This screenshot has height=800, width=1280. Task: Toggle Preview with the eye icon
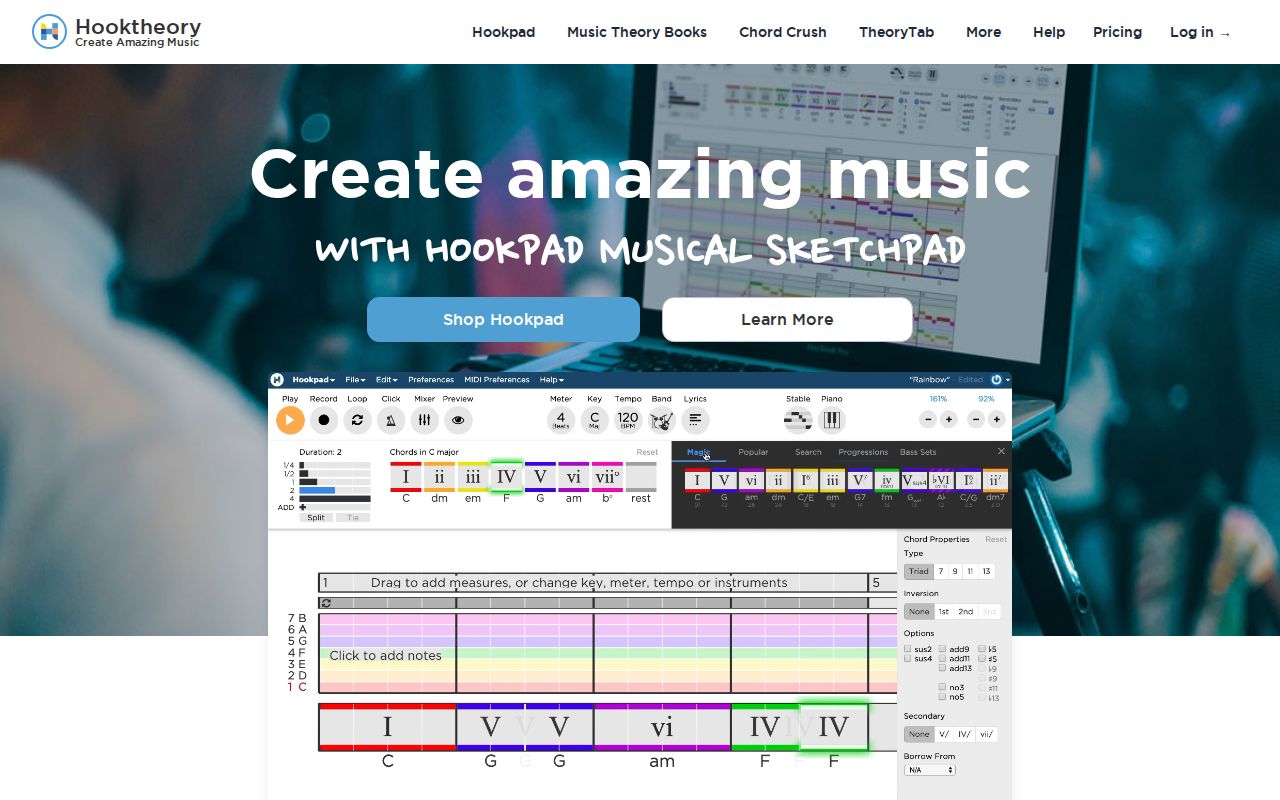pos(457,420)
